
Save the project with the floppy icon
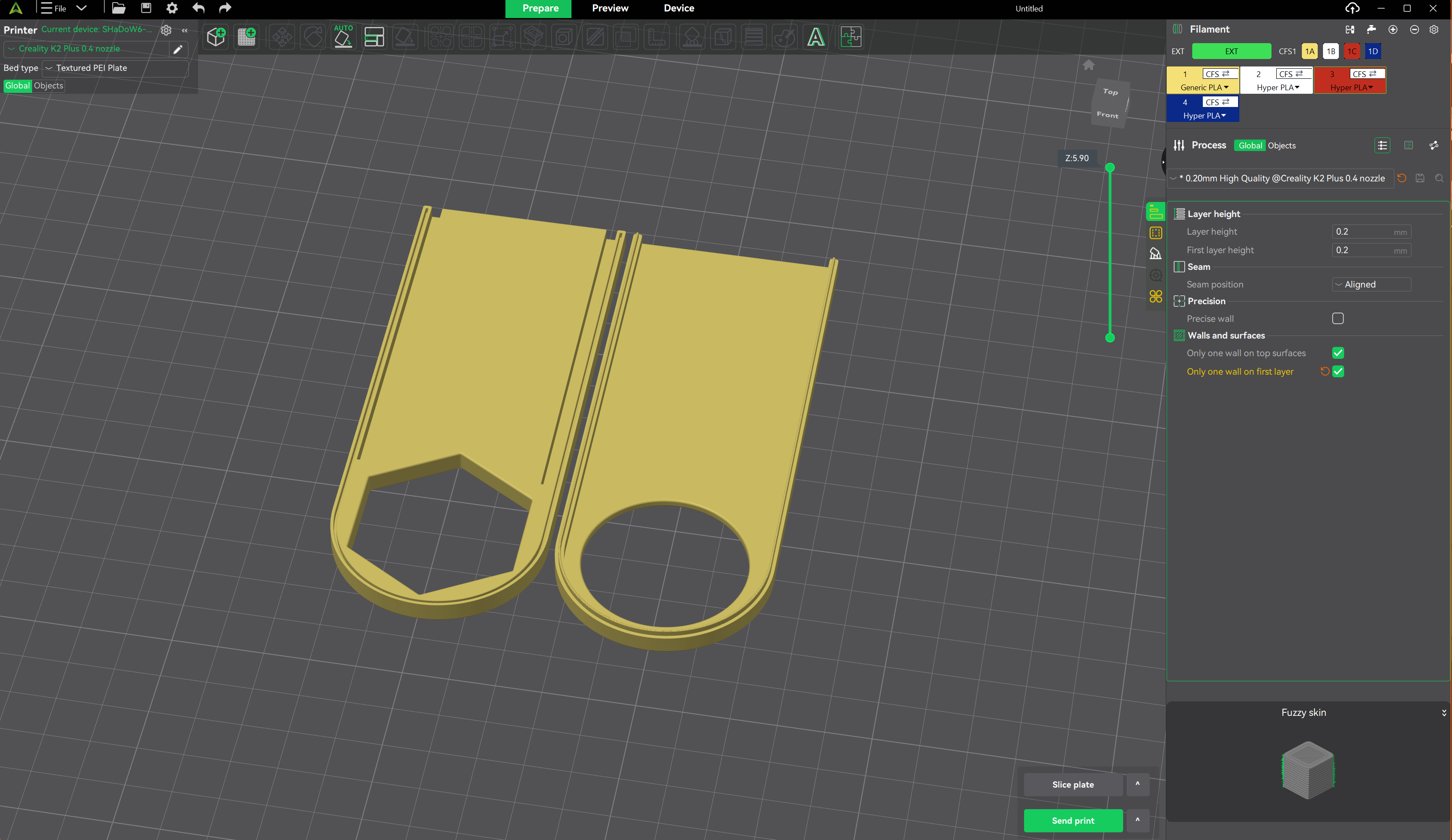146,8
